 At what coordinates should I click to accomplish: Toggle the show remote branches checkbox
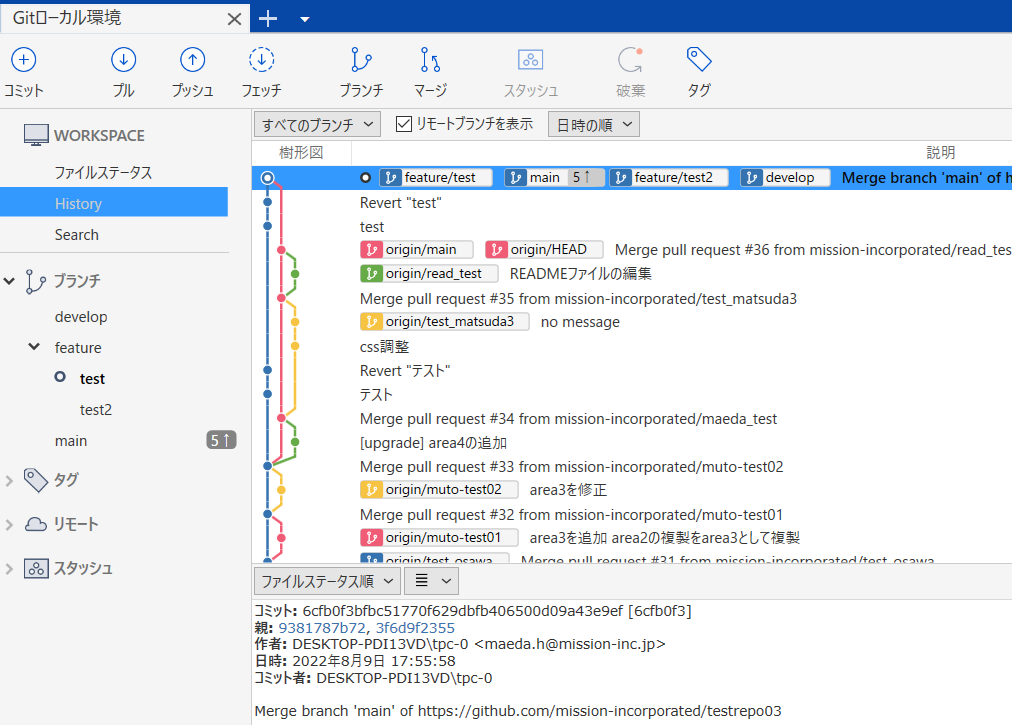[x=404, y=124]
